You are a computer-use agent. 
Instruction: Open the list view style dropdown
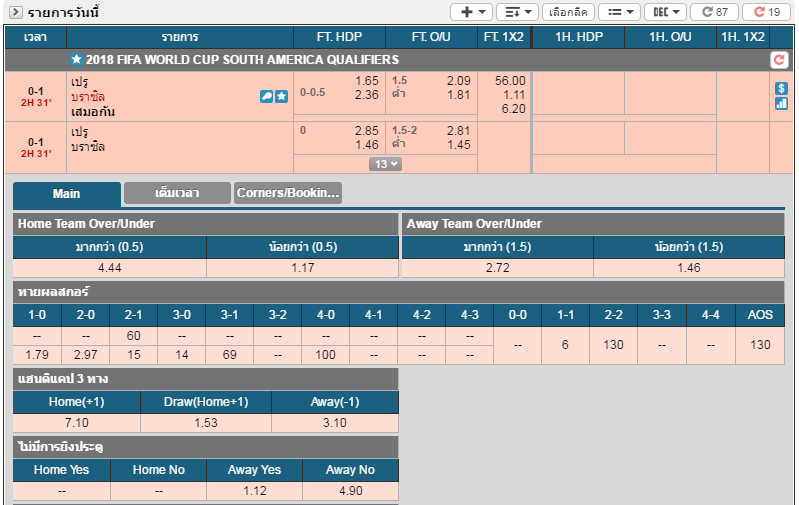619,12
